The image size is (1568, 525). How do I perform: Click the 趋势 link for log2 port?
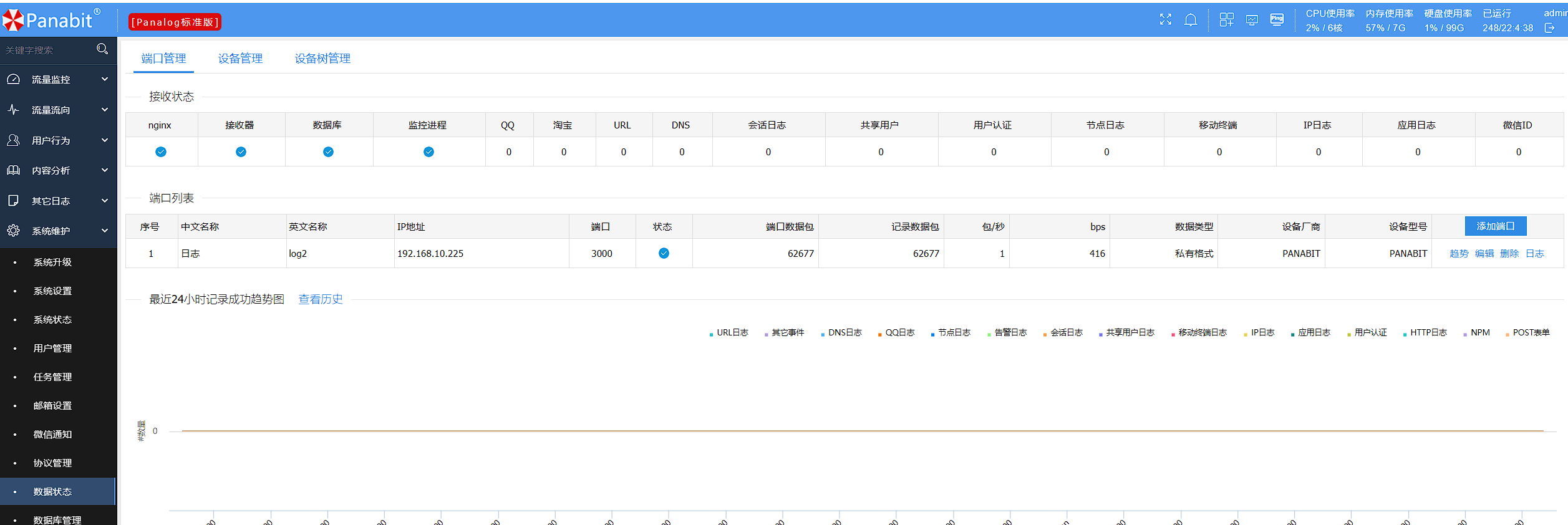click(x=1459, y=253)
